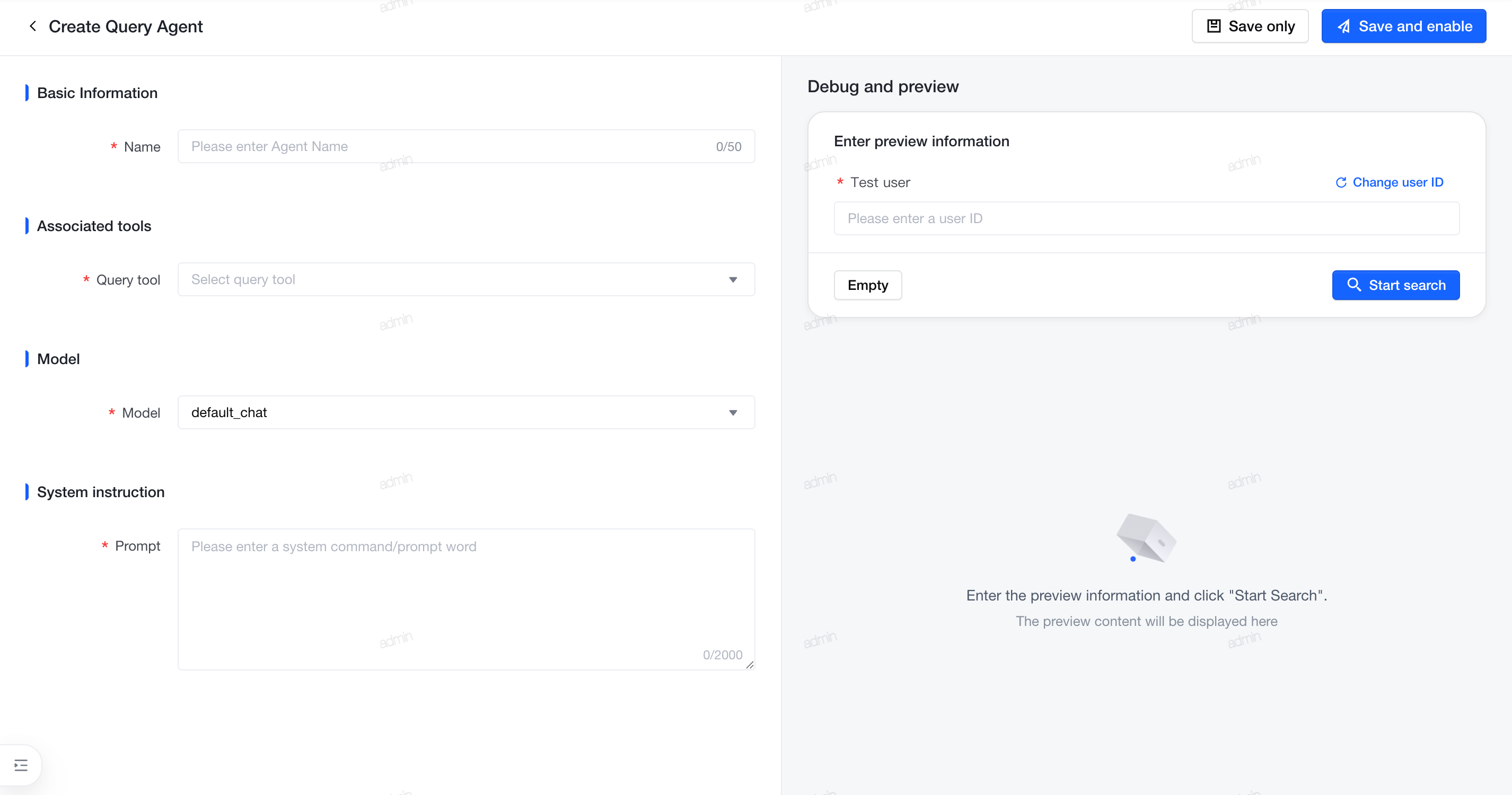
Task: Focus the Agent Name input field
Action: coord(466,146)
